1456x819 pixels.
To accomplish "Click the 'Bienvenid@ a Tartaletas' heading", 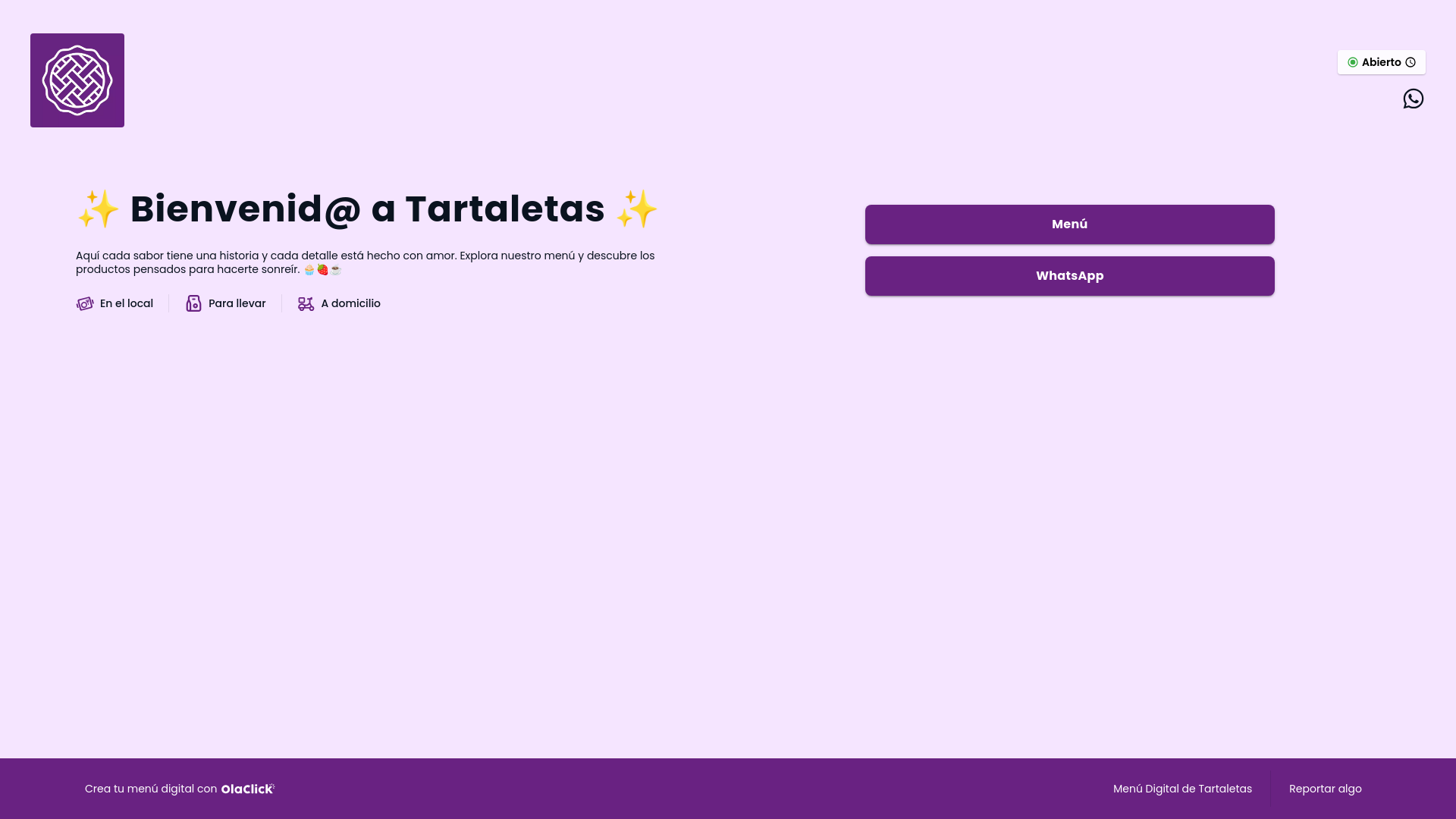I will click(368, 209).
